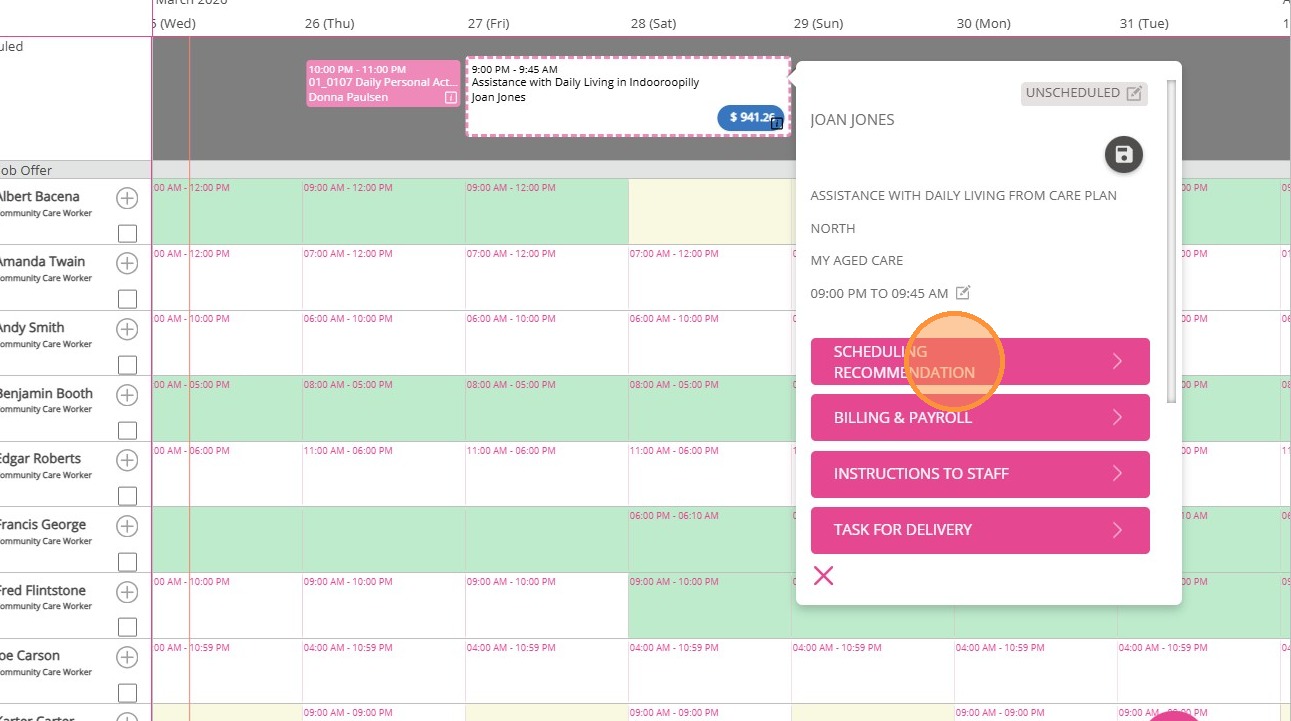1291x721 pixels.
Task: Click the Benjamin Booth worker name
Action: tap(45, 393)
